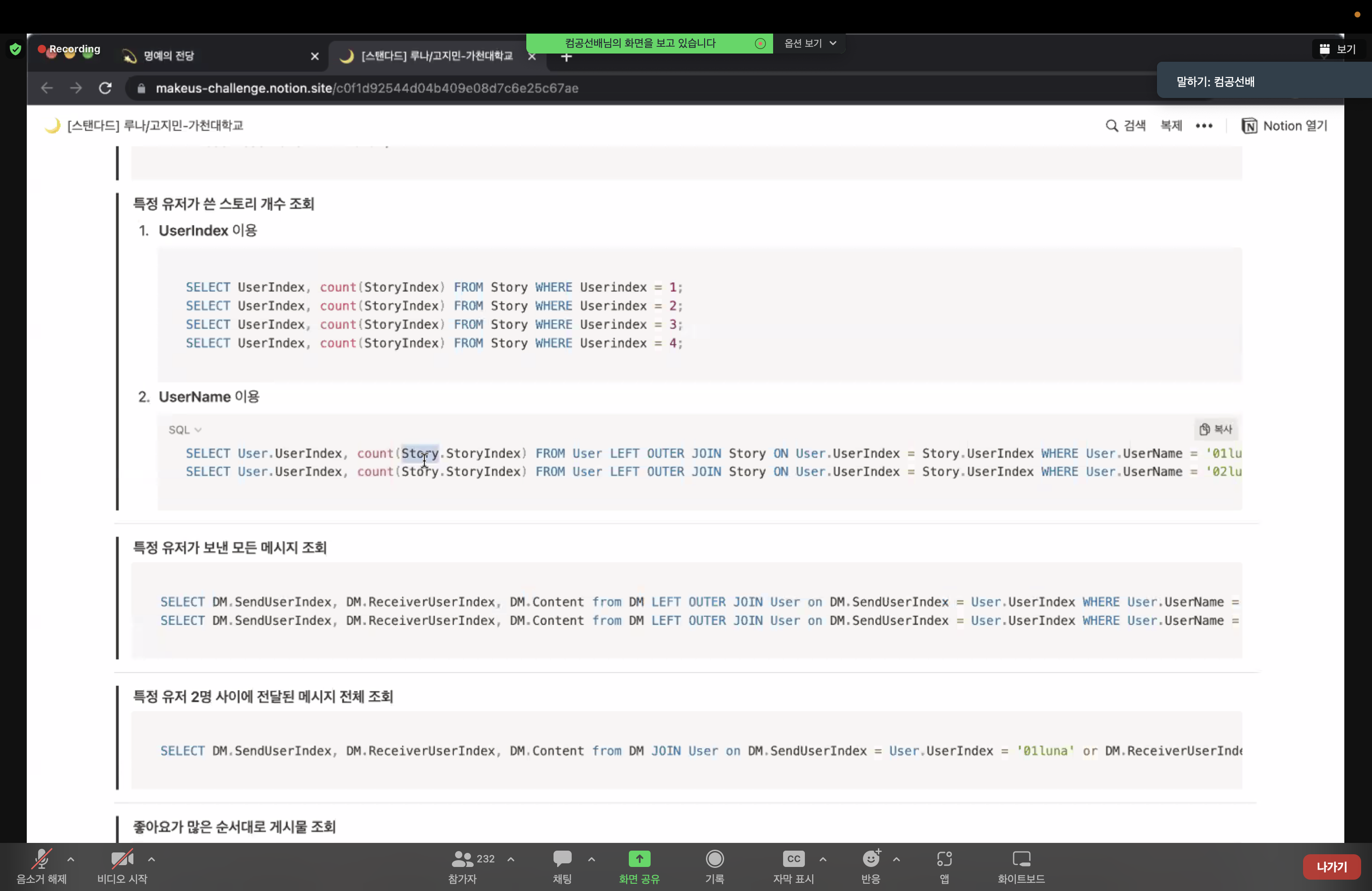Click heading 좋아요가 많은 순서대로 게시물 조회

pyautogui.click(x=234, y=827)
